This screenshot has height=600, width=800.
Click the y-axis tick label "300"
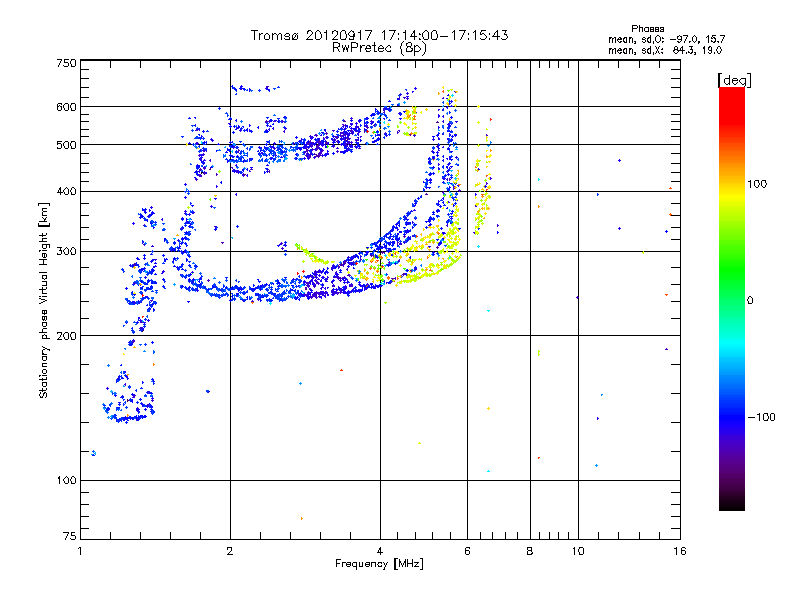(66, 252)
